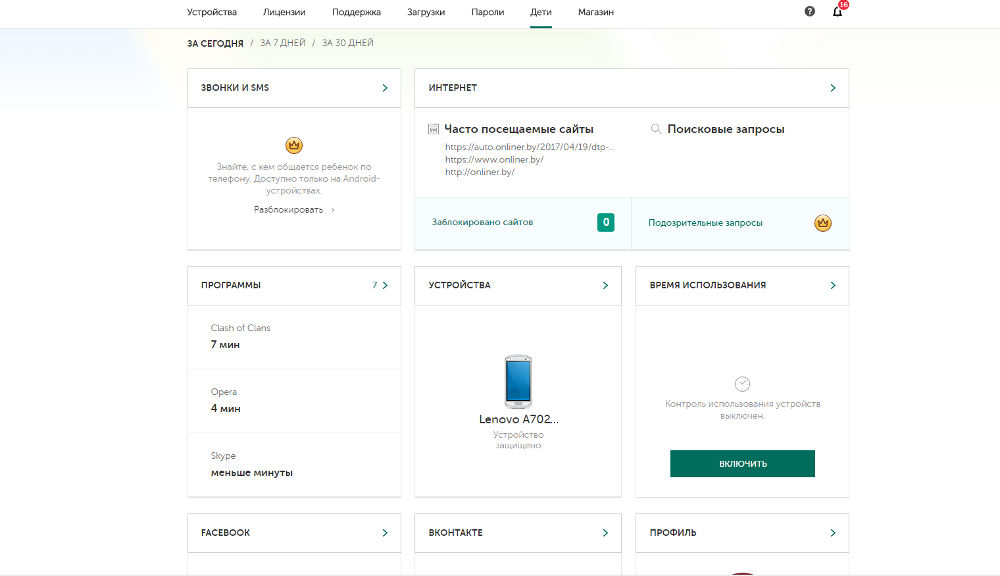Open the https://www.onliner.by/ link

point(494,160)
